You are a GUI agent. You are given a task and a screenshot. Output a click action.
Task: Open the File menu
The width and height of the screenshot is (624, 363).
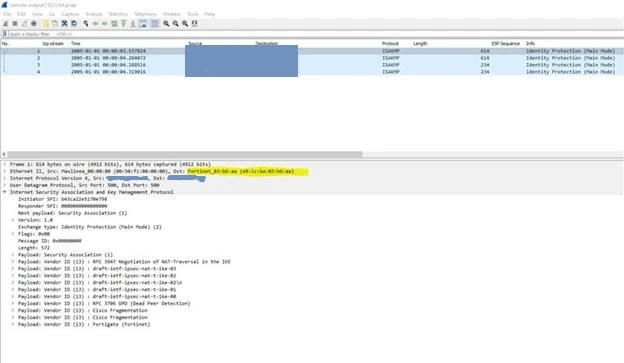coord(7,14)
